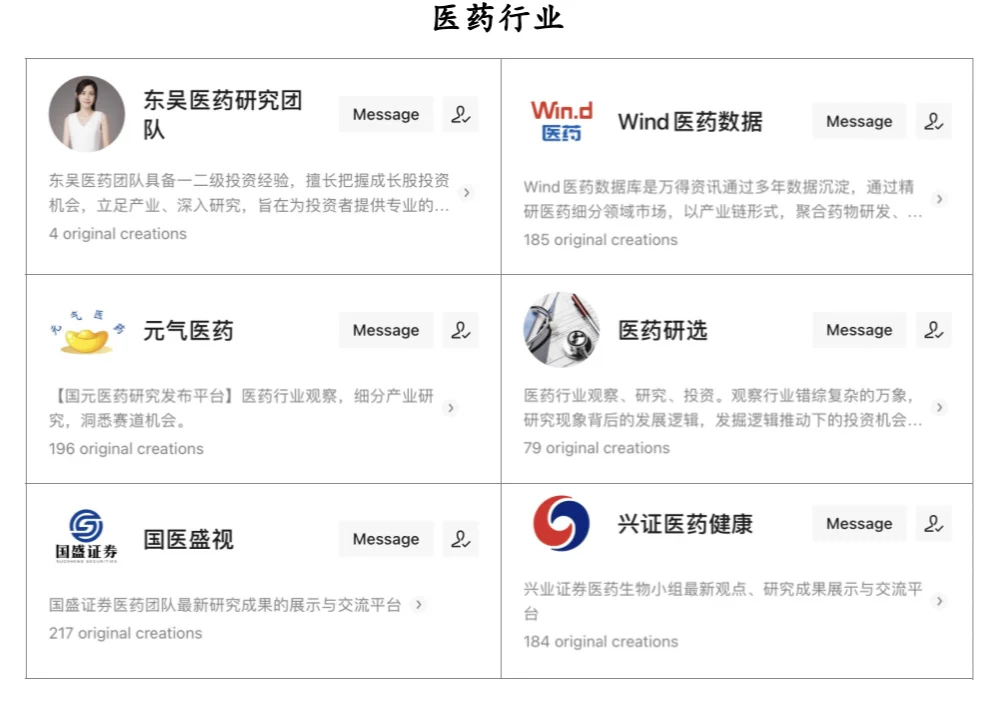The image size is (996, 704).
Task: Click the 医药行业 page heading
Action: click(498, 18)
